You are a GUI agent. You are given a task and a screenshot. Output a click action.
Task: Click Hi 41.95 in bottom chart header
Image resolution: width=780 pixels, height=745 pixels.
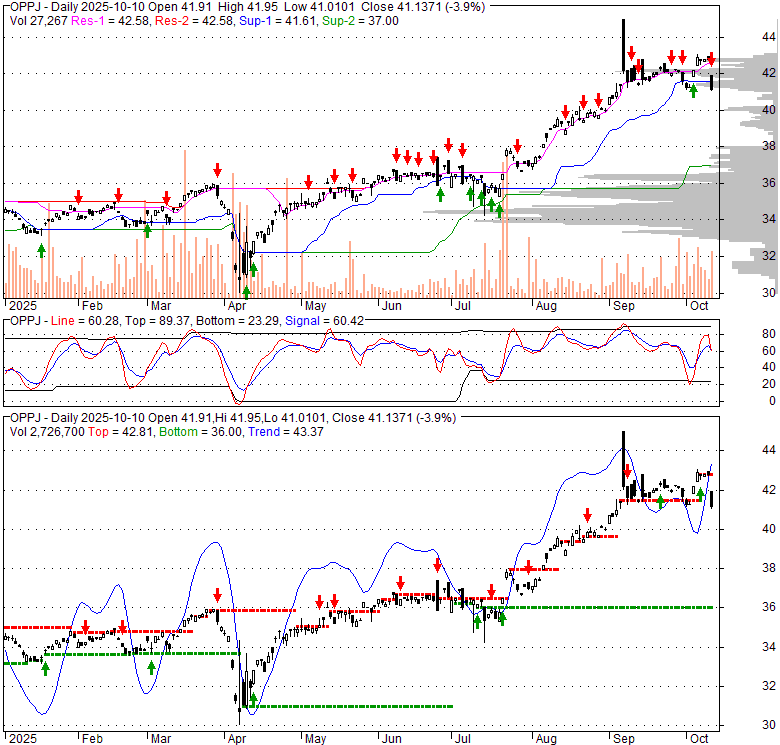(x=238, y=418)
